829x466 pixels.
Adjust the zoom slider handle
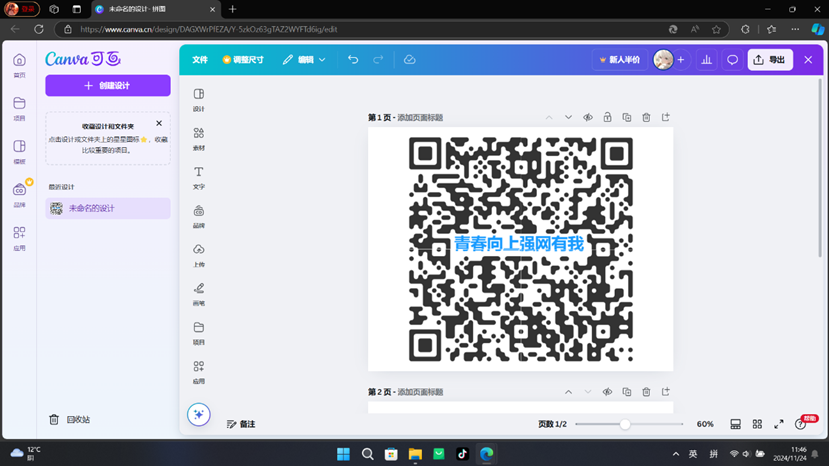[625, 424]
